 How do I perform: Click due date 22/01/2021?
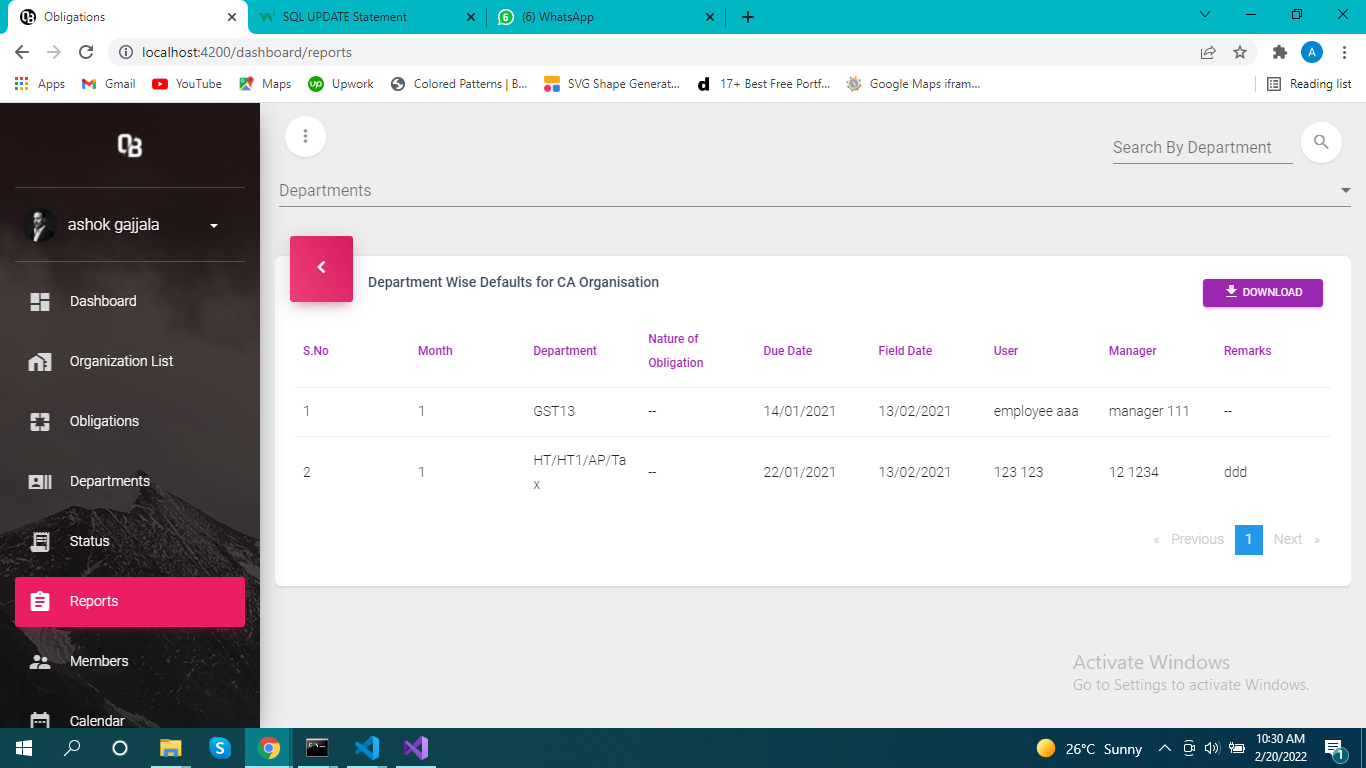(x=799, y=472)
